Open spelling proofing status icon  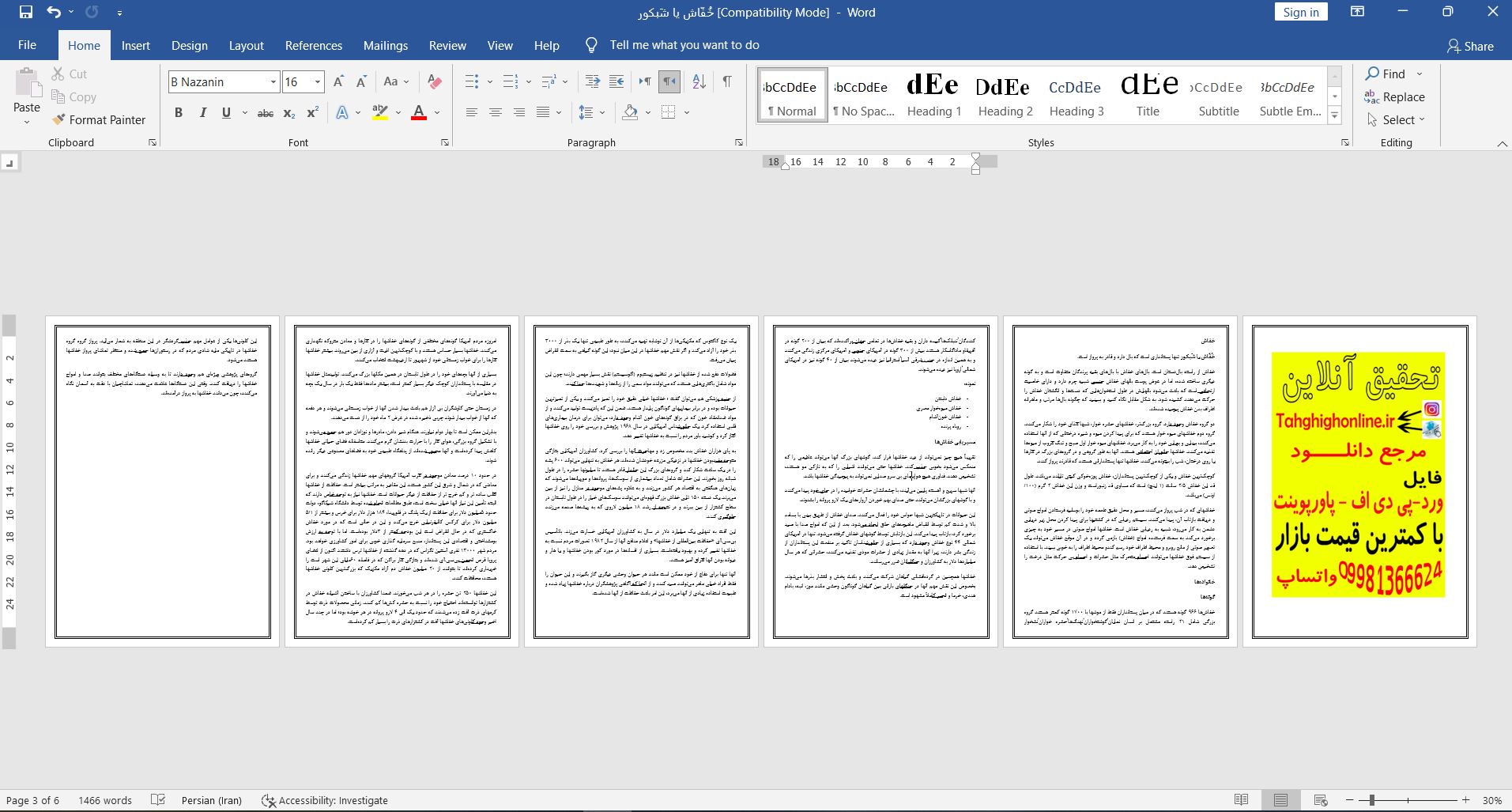coord(158,800)
